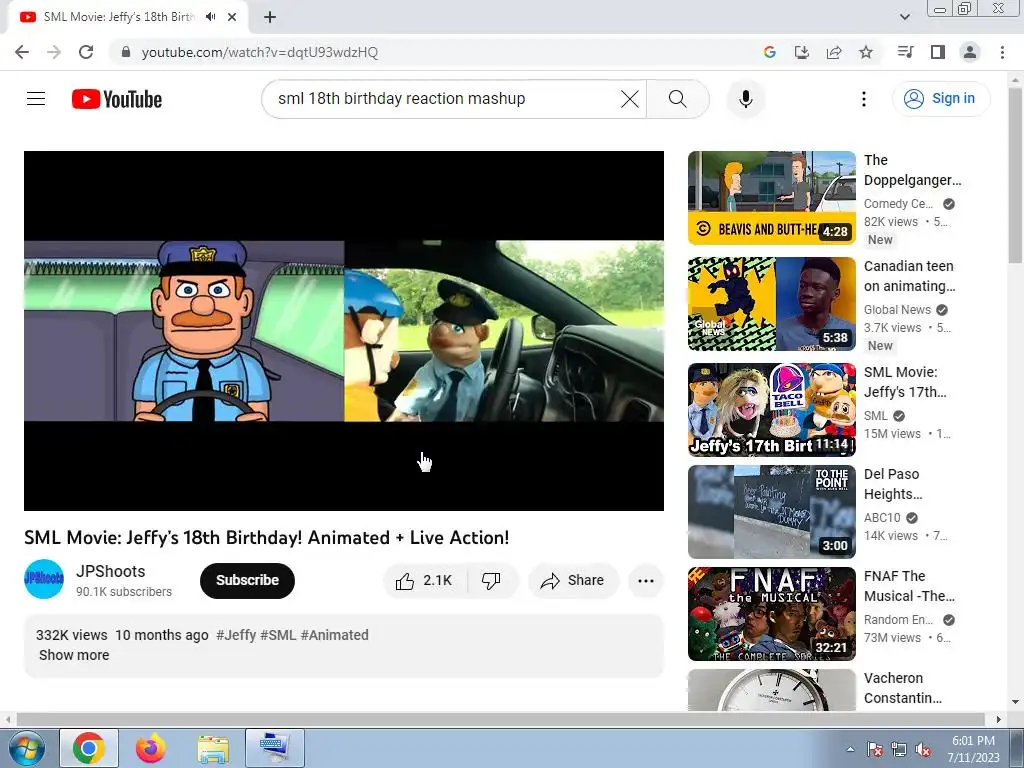The height and width of the screenshot is (768, 1024).
Task: Click the Google icon in address bar
Action: coord(769,52)
